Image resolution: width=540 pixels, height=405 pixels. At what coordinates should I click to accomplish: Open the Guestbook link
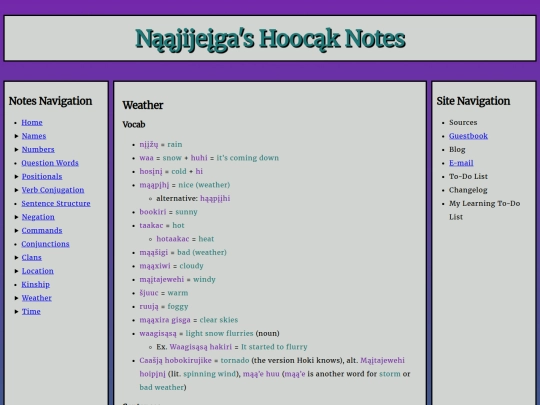click(x=468, y=136)
